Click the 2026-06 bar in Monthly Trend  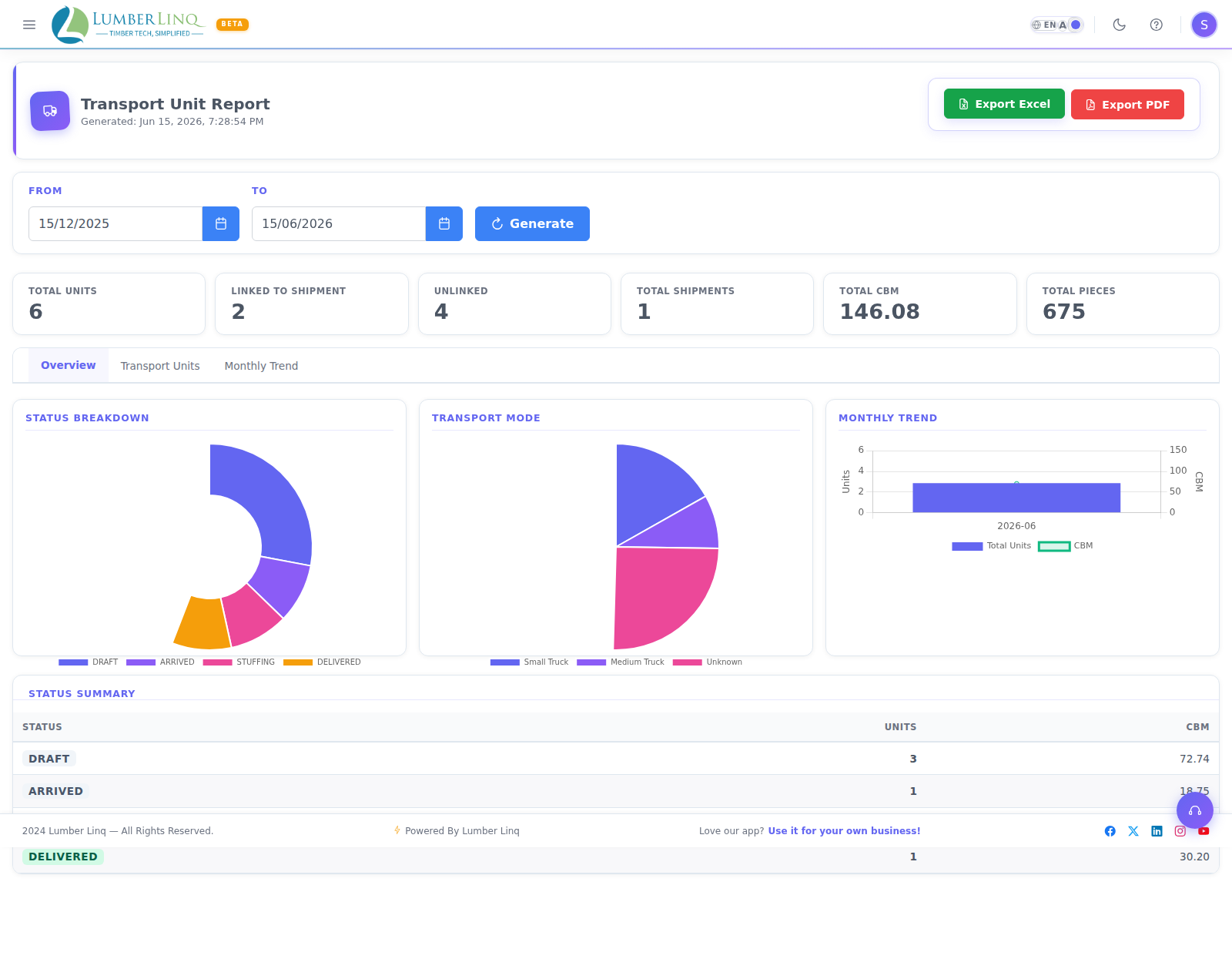pos(1016,498)
